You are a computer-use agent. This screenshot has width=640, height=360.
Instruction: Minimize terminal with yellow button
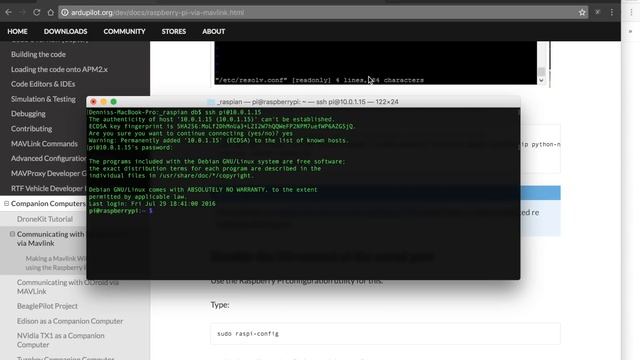point(104,102)
